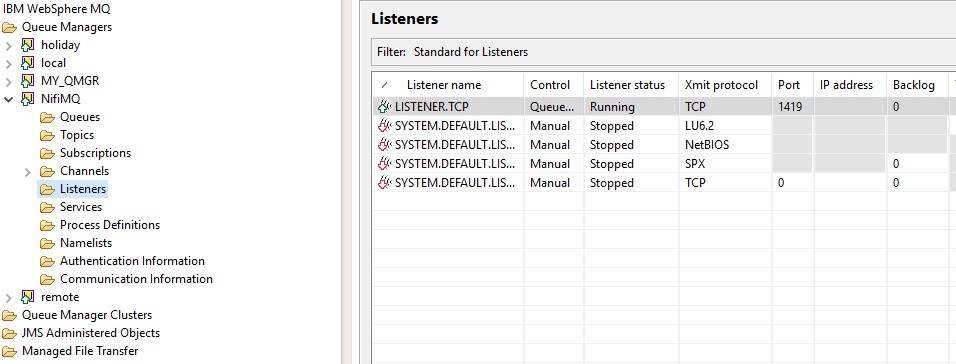
Task: Sort by Listener name column header
Action: [x=448, y=85]
